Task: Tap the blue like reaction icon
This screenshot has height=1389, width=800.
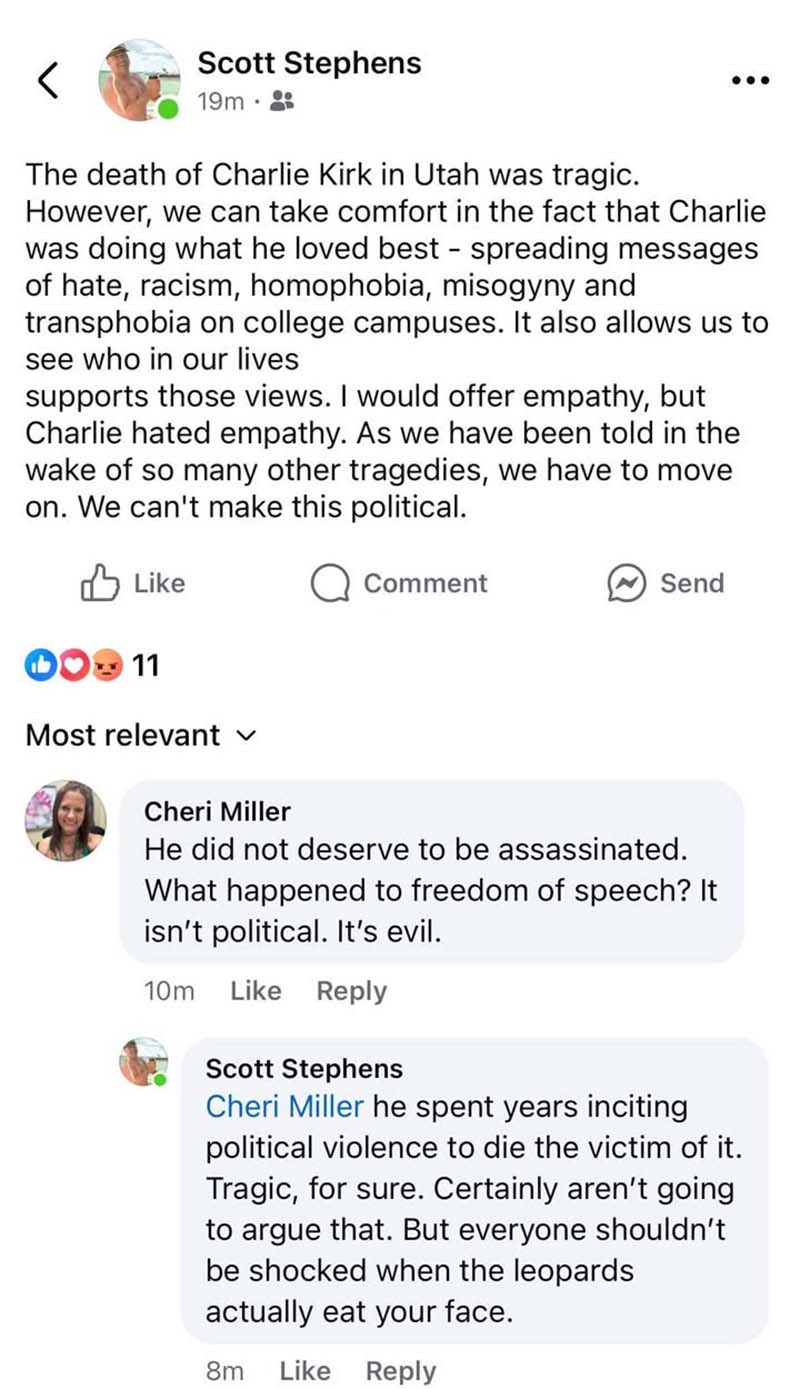Action: 40,665
